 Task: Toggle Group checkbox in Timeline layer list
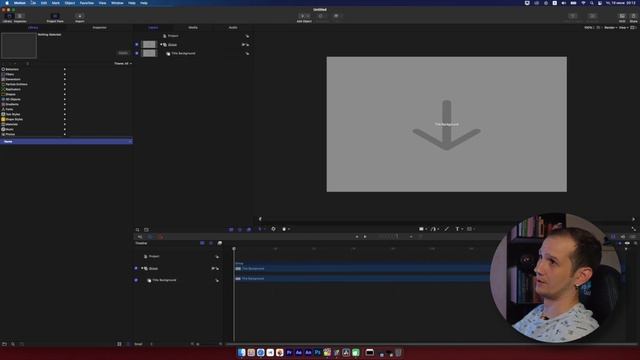pyautogui.click(x=136, y=268)
